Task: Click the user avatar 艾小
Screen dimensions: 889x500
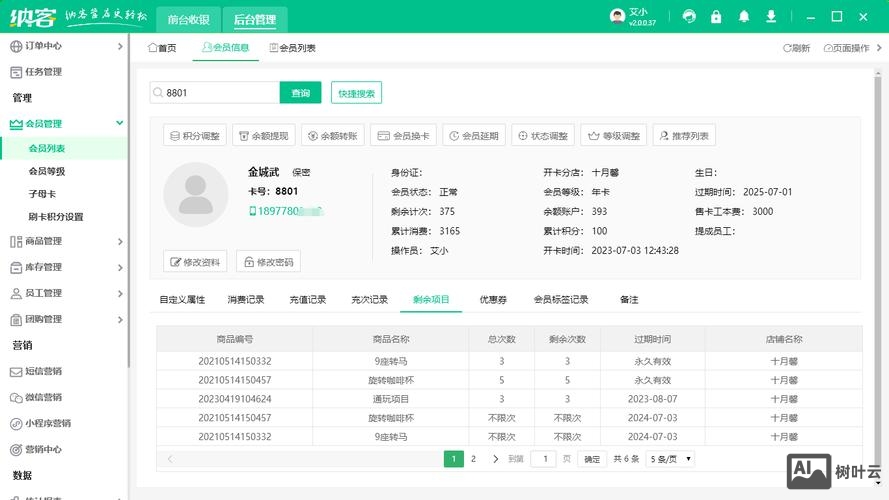Action: [617, 16]
